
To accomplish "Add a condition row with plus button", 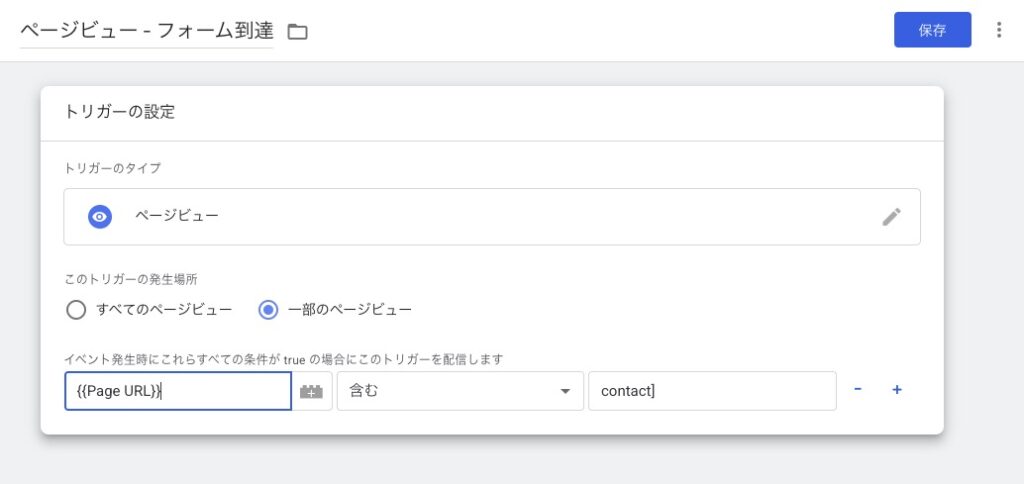I will click(x=897, y=390).
